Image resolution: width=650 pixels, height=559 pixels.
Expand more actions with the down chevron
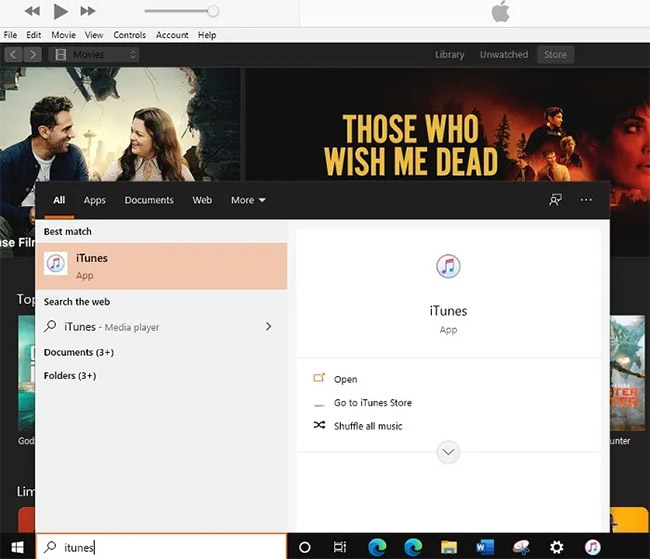point(448,452)
